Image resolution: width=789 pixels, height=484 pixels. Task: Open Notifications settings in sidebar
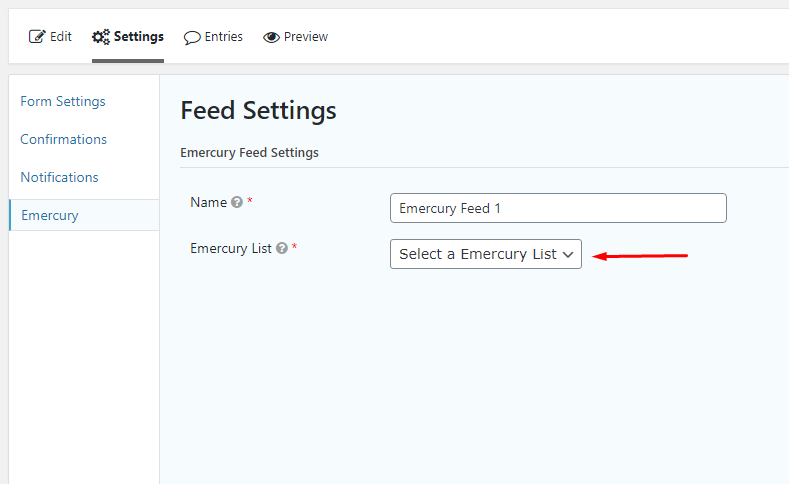point(60,177)
